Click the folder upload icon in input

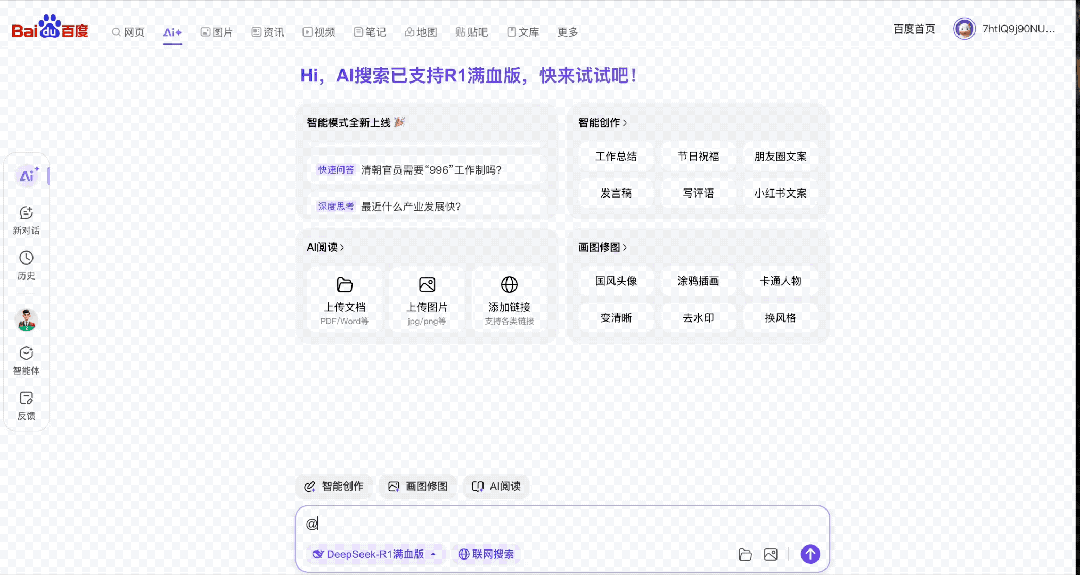click(745, 554)
